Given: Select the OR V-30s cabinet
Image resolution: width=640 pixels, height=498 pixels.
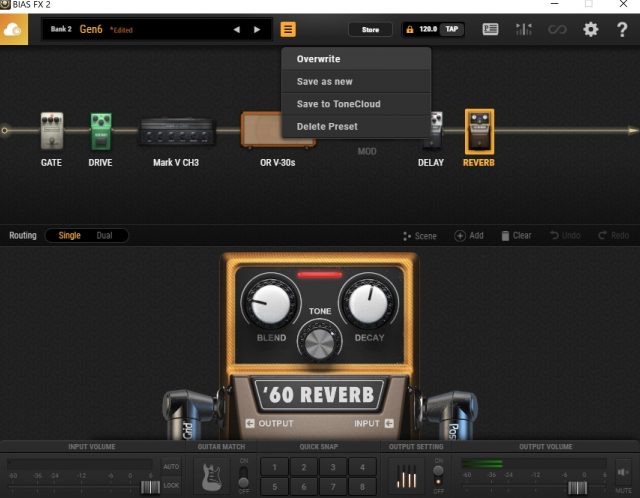Looking at the screenshot, I should click(x=261, y=130).
